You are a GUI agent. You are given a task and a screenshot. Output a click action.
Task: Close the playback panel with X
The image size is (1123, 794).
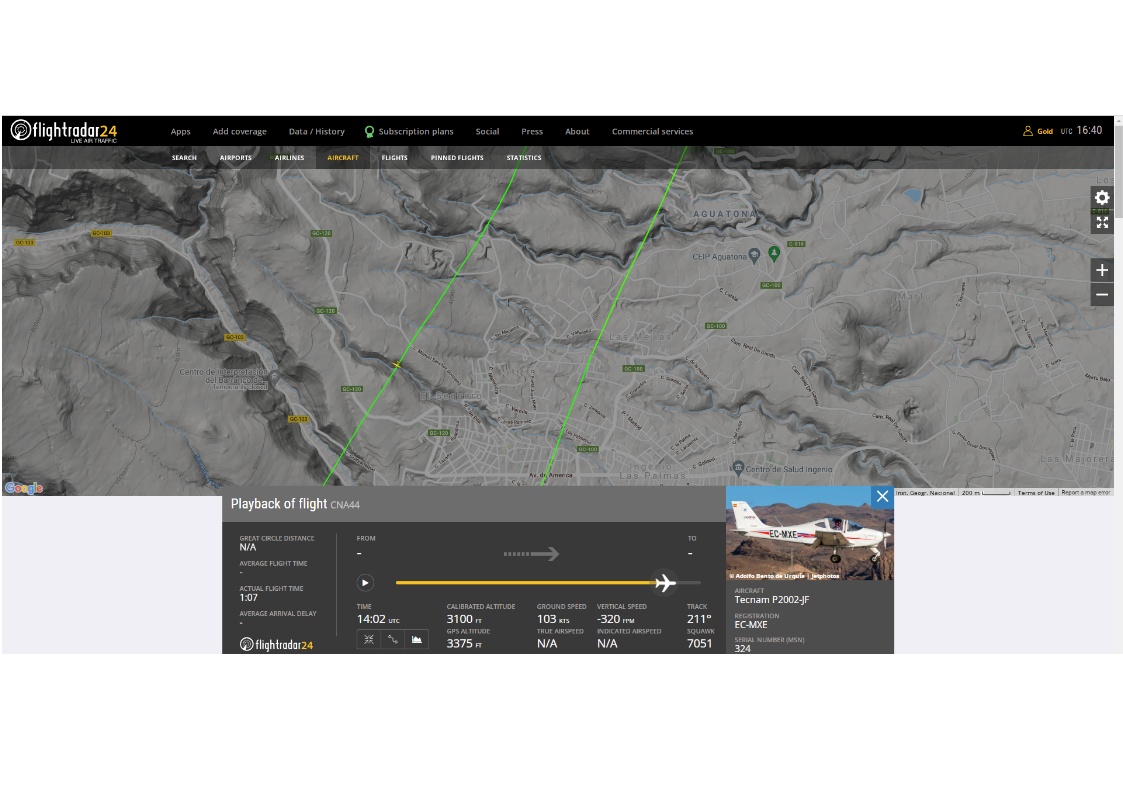pos(882,496)
